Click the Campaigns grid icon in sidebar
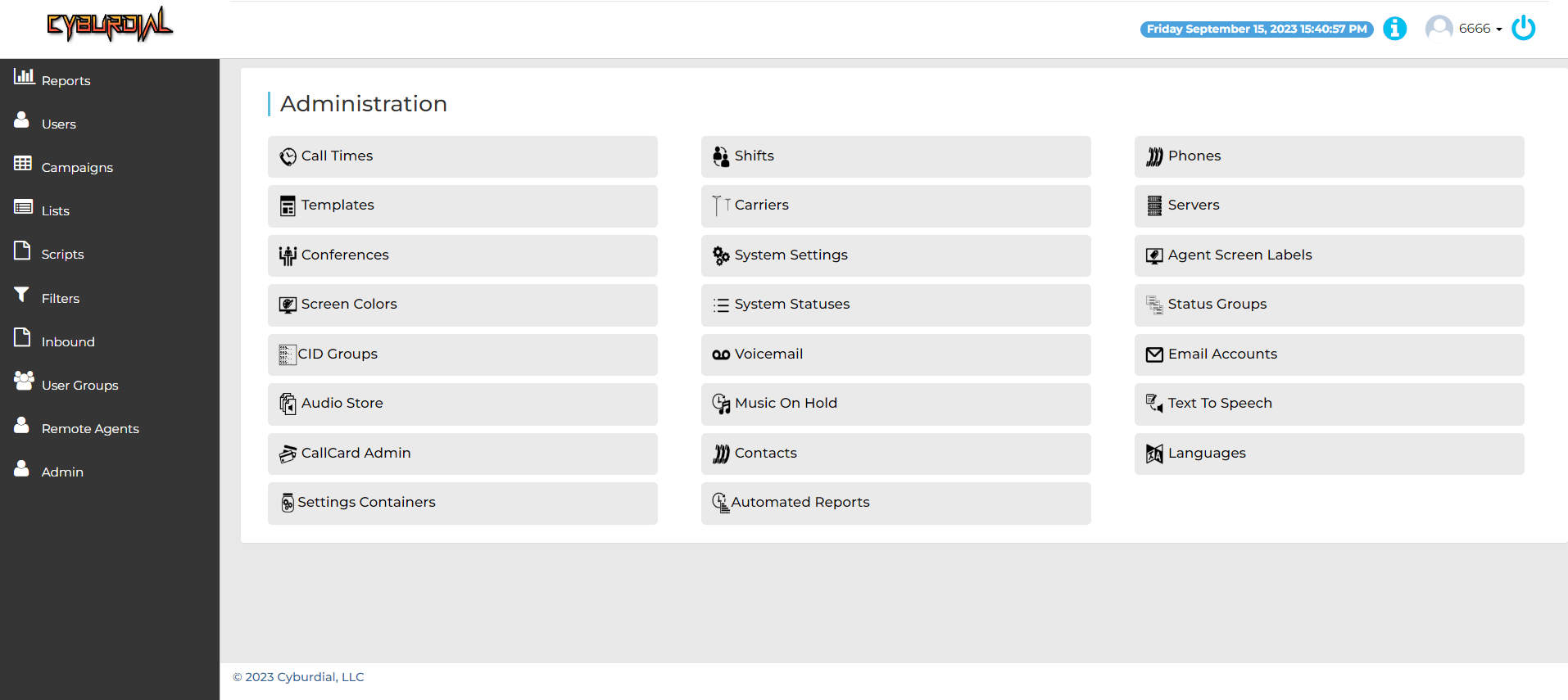This screenshot has height=700, width=1568. [x=23, y=163]
